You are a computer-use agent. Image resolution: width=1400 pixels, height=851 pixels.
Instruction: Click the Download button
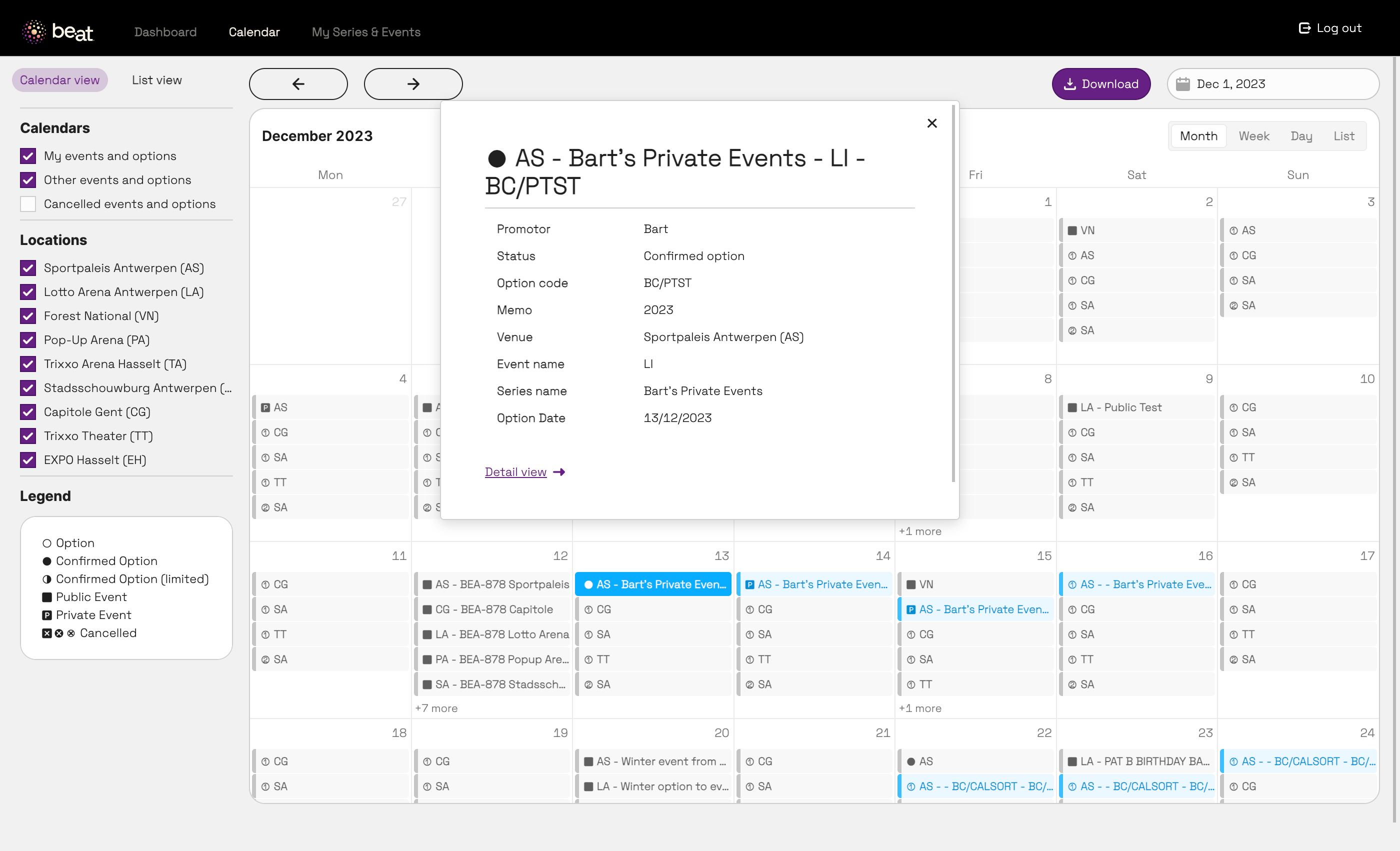coord(1100,84)
